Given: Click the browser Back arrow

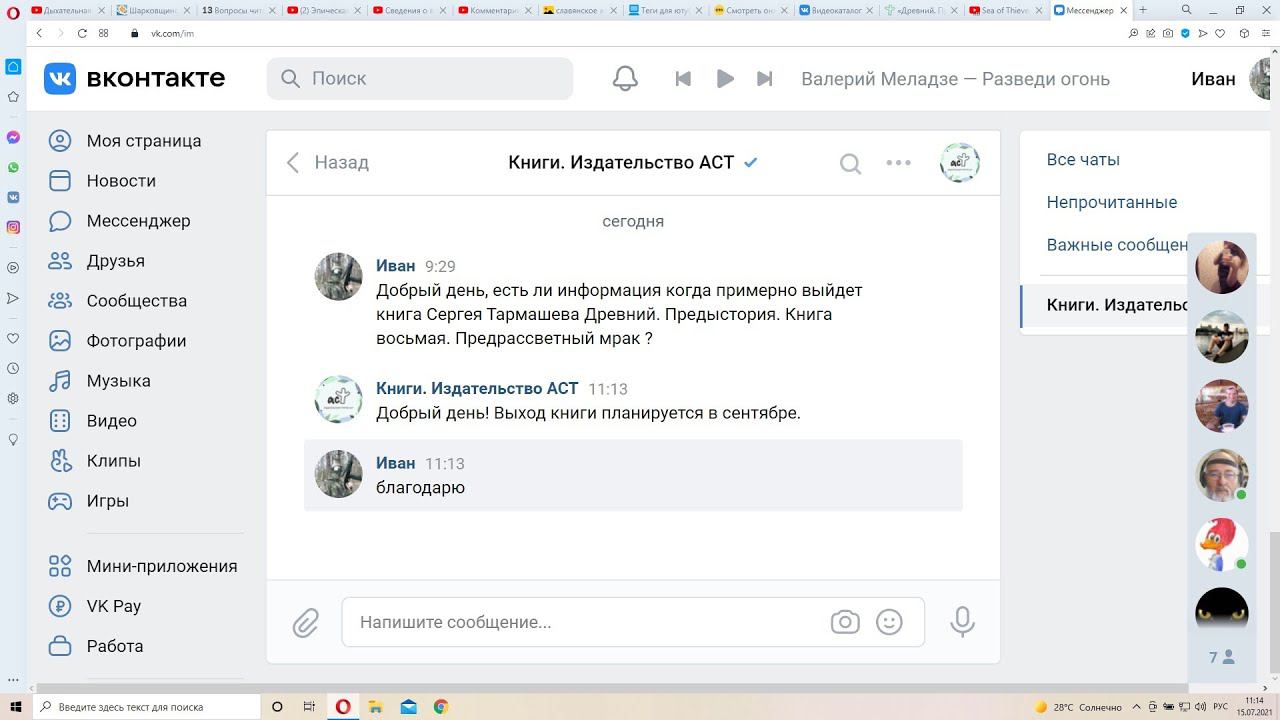Looking at the screenshot, I should (x=39, y=33).
